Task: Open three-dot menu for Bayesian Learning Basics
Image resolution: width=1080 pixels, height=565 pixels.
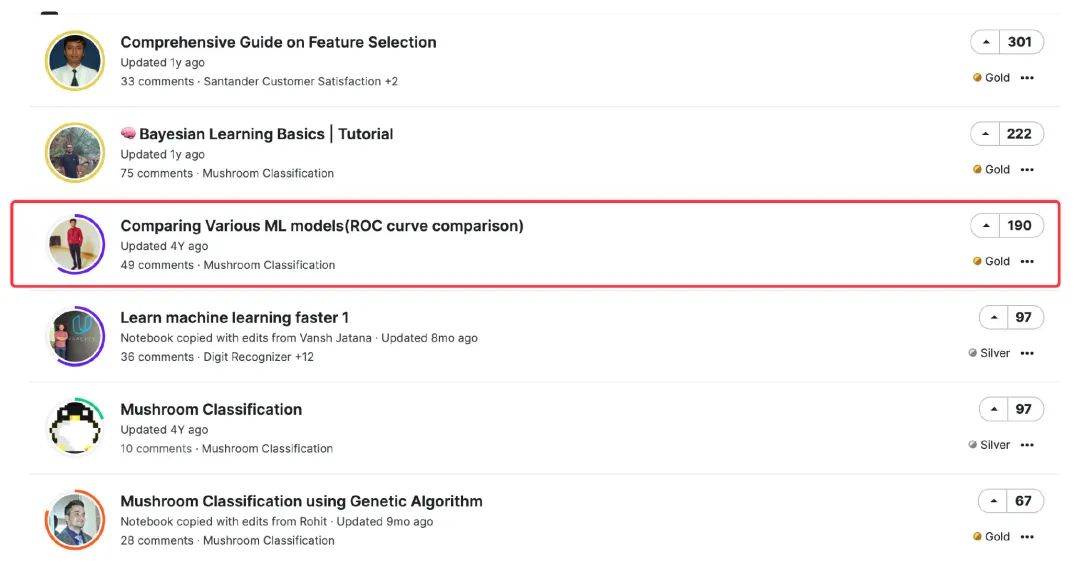Action: pos(1027,170)
